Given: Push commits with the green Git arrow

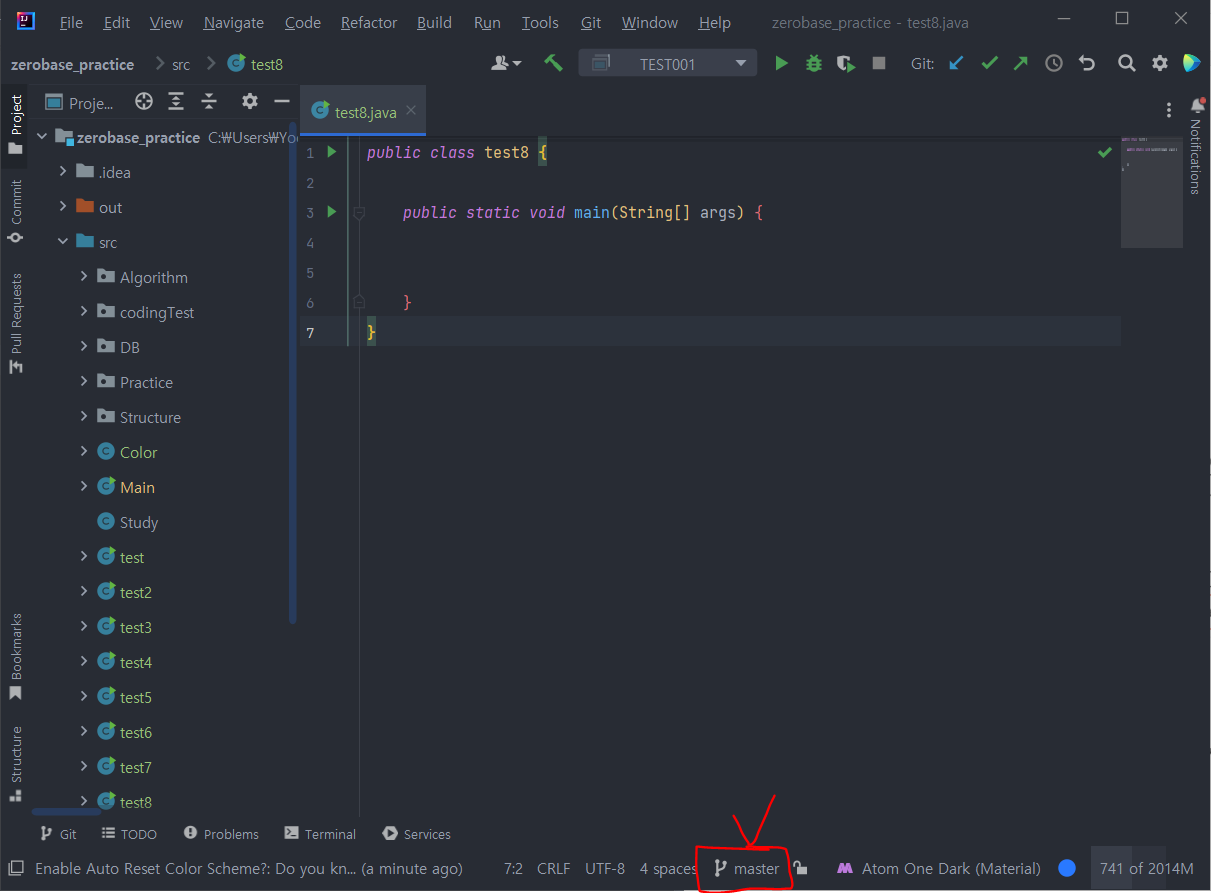Looking at the screenshot, I should (1020, 62).
